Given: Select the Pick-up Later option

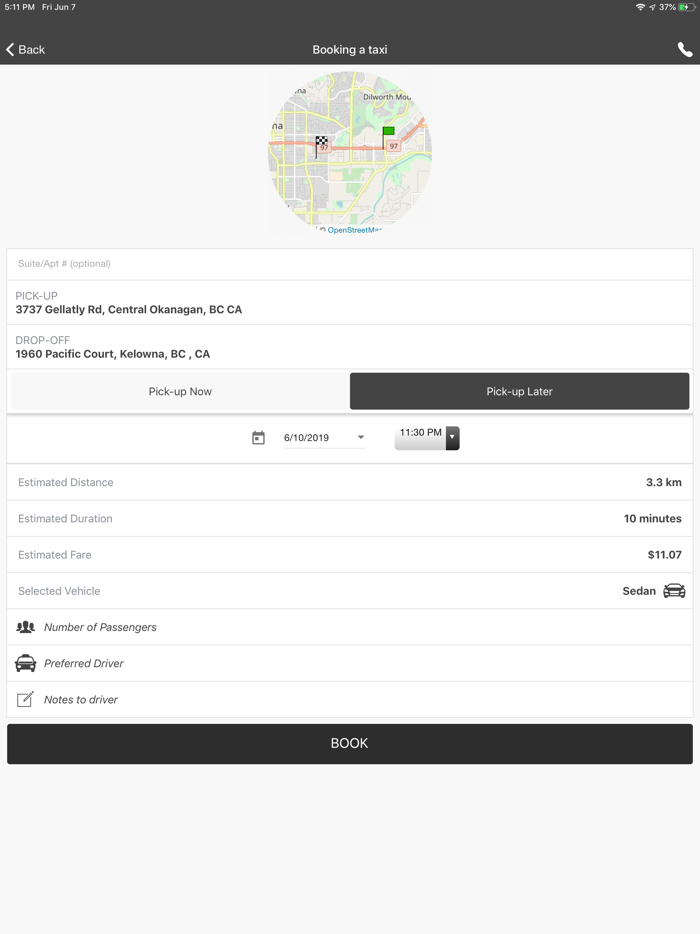Looking at the screenshot, I should click(x=519, y=391).
